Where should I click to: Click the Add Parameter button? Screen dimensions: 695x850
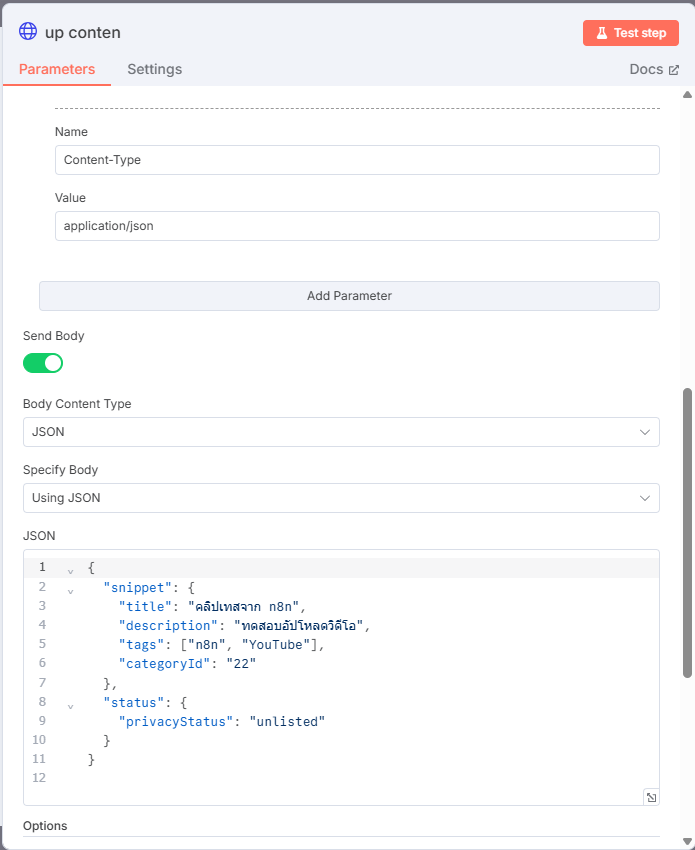pos(349,296)
